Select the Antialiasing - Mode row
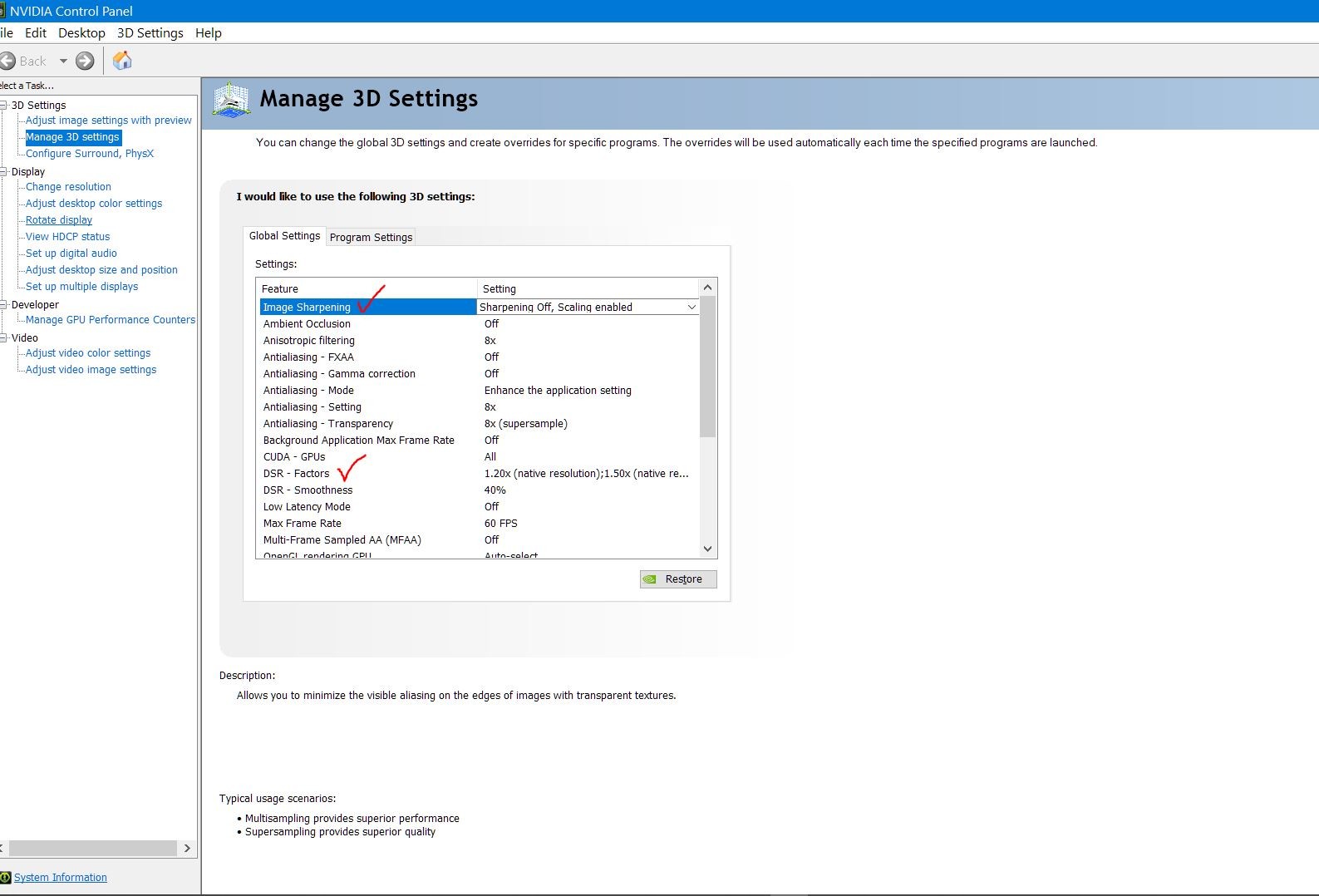The image size is (1319, 896). pos(480,391)
